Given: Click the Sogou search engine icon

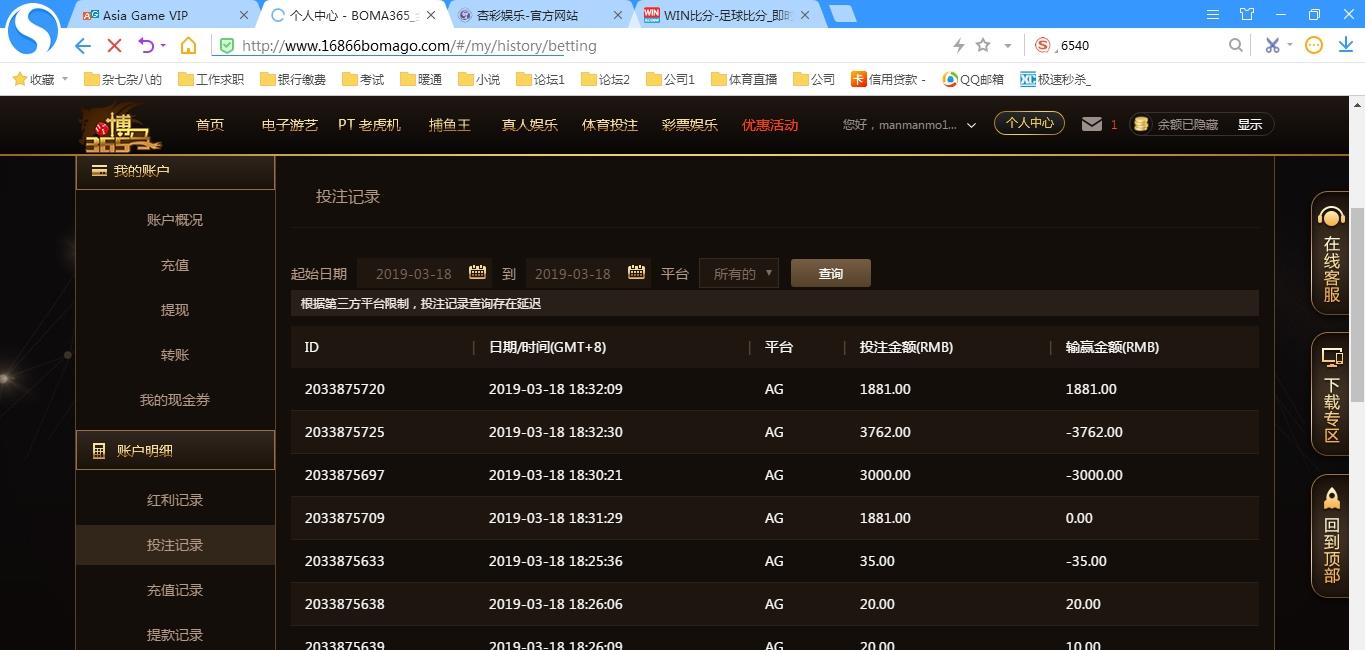Looking at the screenshot, I should coord(1043,46).
